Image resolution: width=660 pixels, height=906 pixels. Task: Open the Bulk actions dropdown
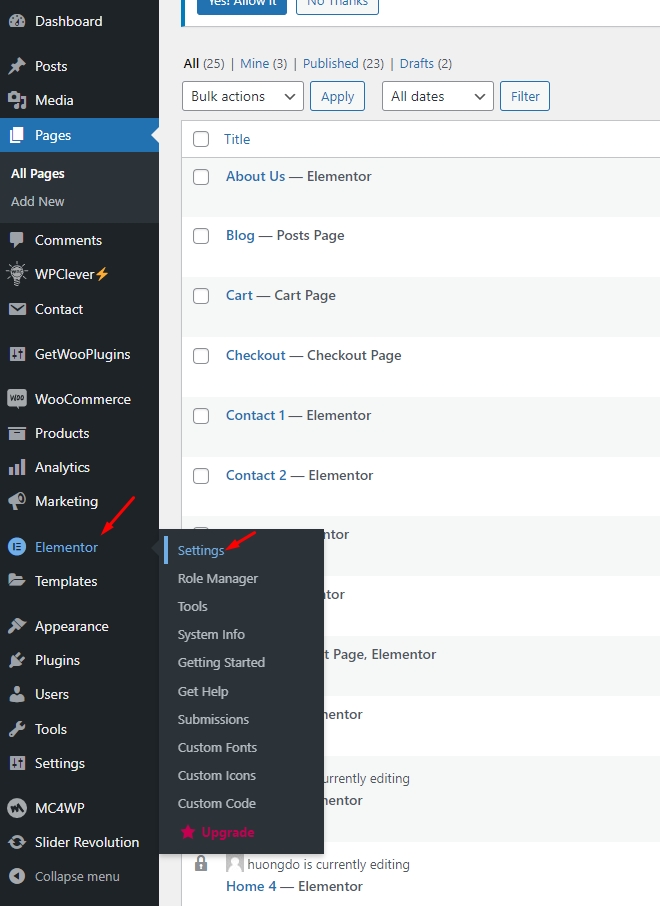[x=243, y=96]
